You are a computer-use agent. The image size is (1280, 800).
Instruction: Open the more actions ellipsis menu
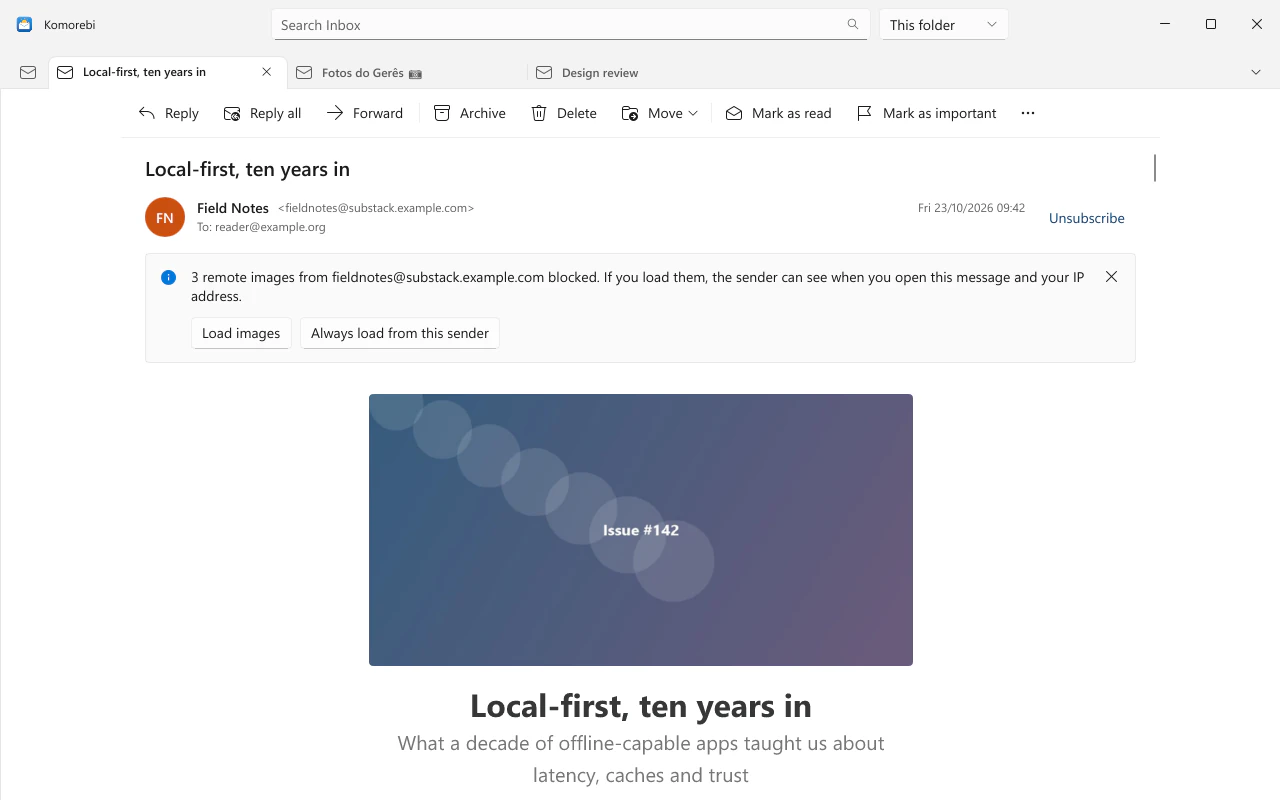pyautogui.click(x=1028, y=113)
